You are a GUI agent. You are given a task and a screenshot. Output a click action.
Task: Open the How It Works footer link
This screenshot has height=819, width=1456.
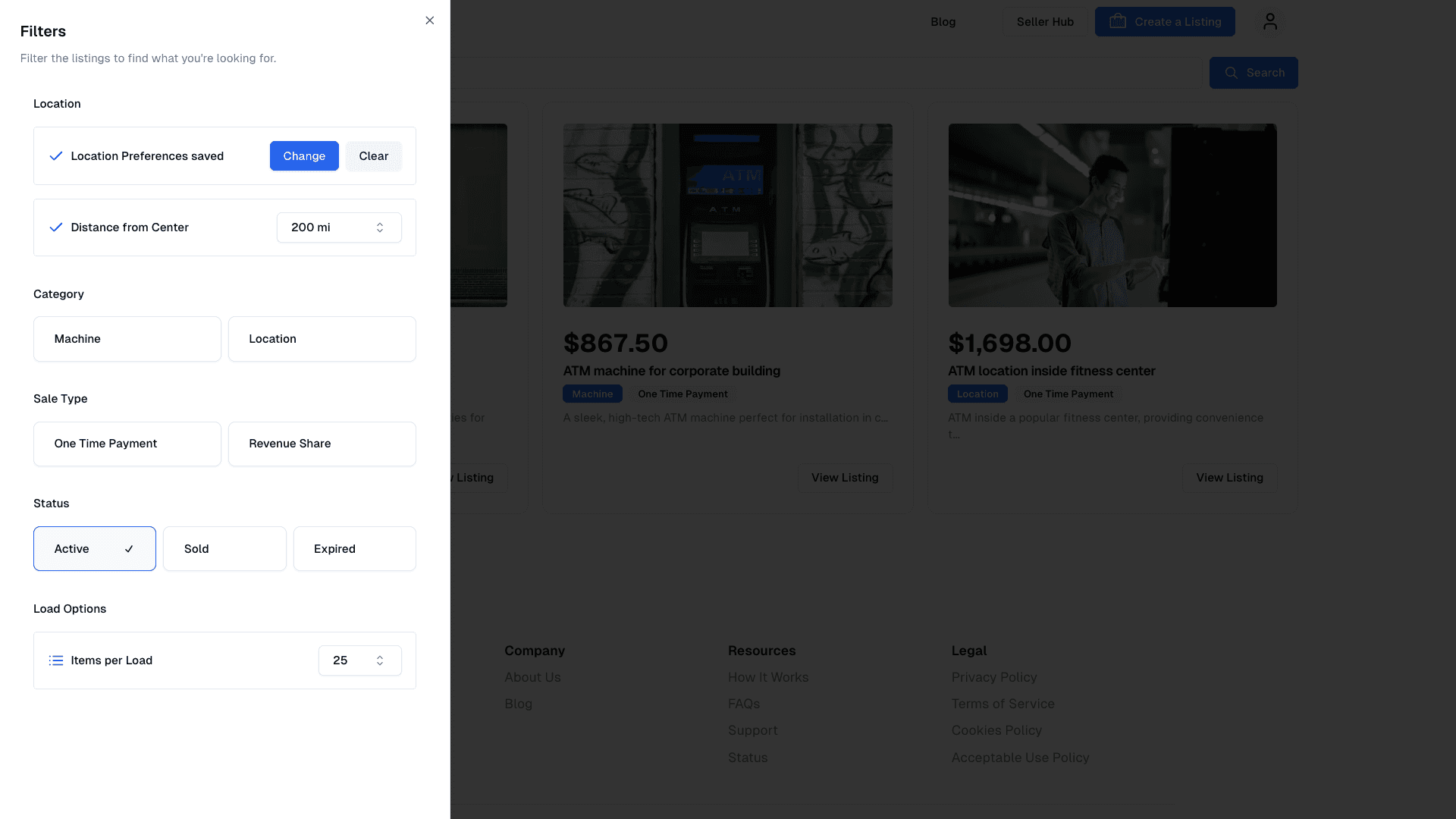[x=768, y=677]
